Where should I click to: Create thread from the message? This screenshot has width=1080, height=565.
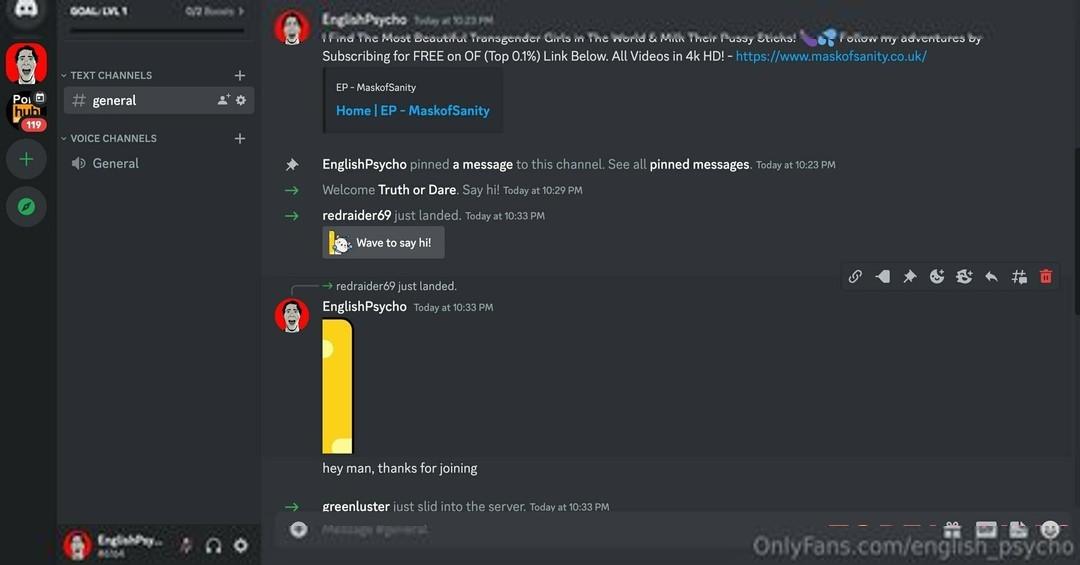coord(1019,276)
